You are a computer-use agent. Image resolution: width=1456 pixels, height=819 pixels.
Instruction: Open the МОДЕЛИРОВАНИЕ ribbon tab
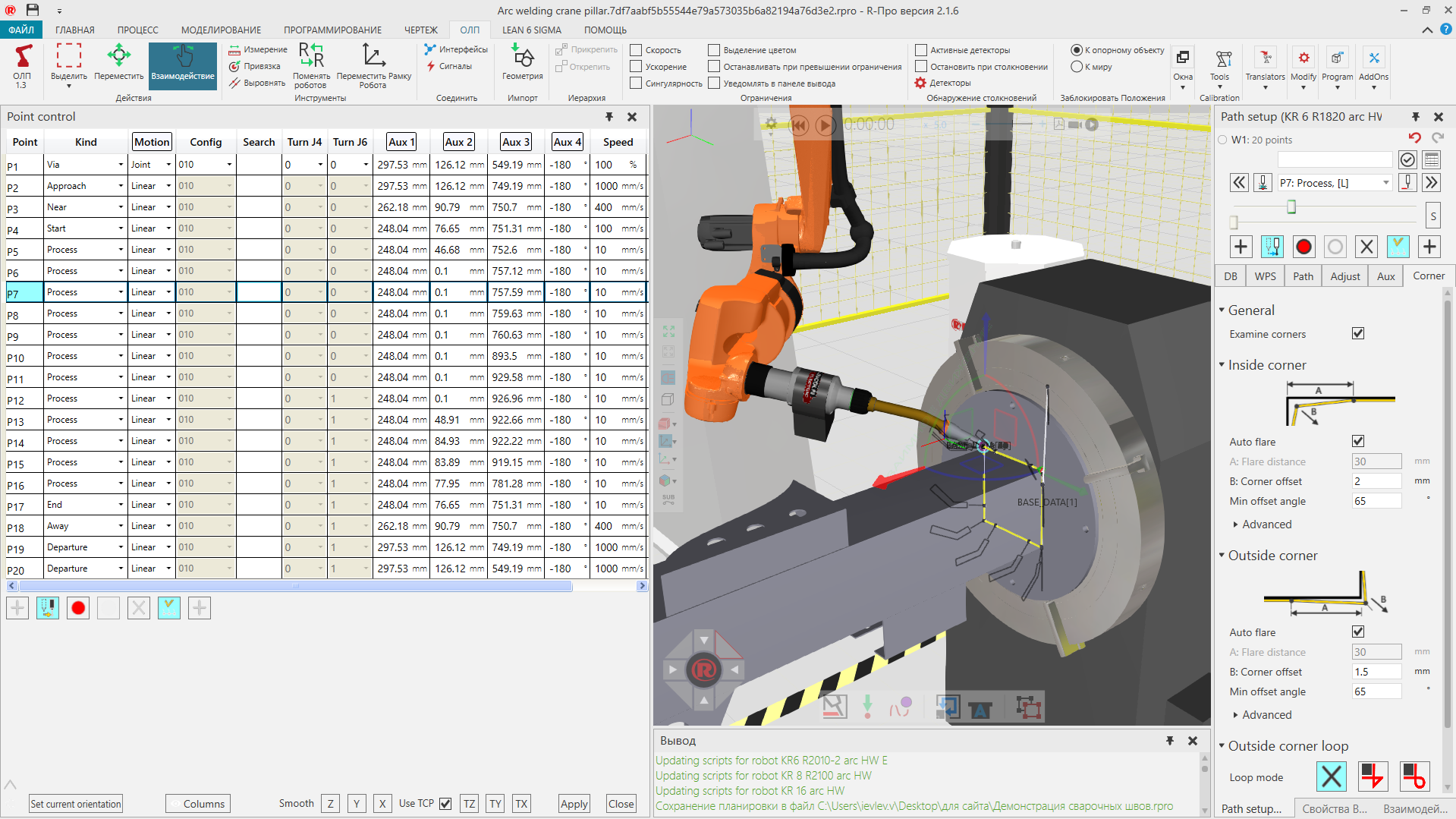(221, 30)
